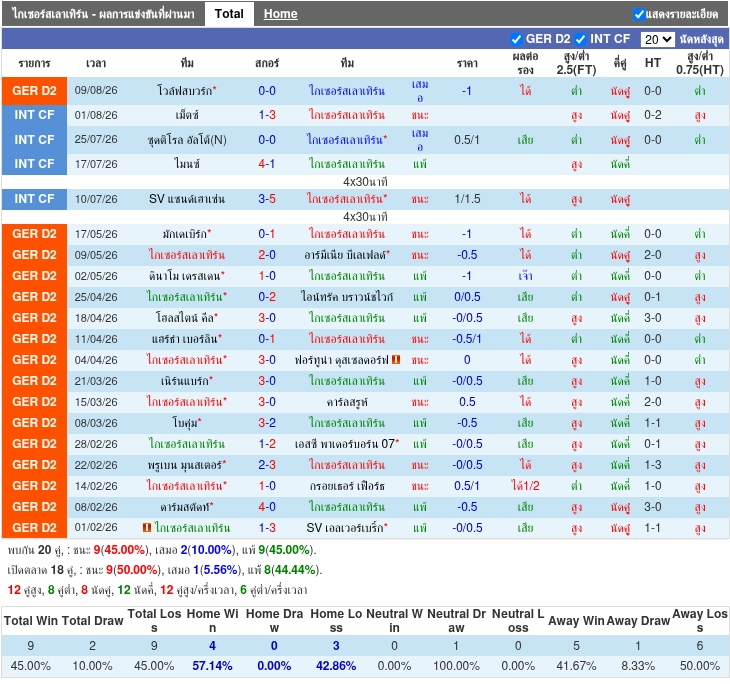730x684 pixels.
Task: Select away team ending 07 on 28/02/26
Action: point(347,444)
